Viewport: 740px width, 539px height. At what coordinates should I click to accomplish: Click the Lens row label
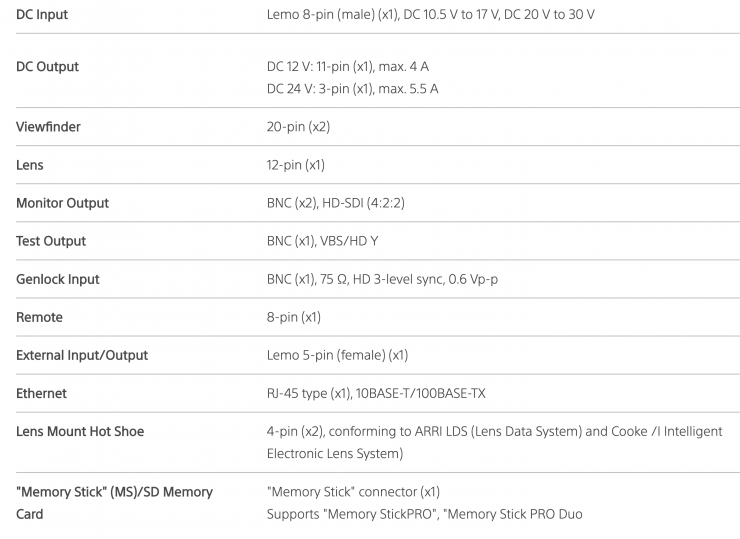(x=30, y=165)
